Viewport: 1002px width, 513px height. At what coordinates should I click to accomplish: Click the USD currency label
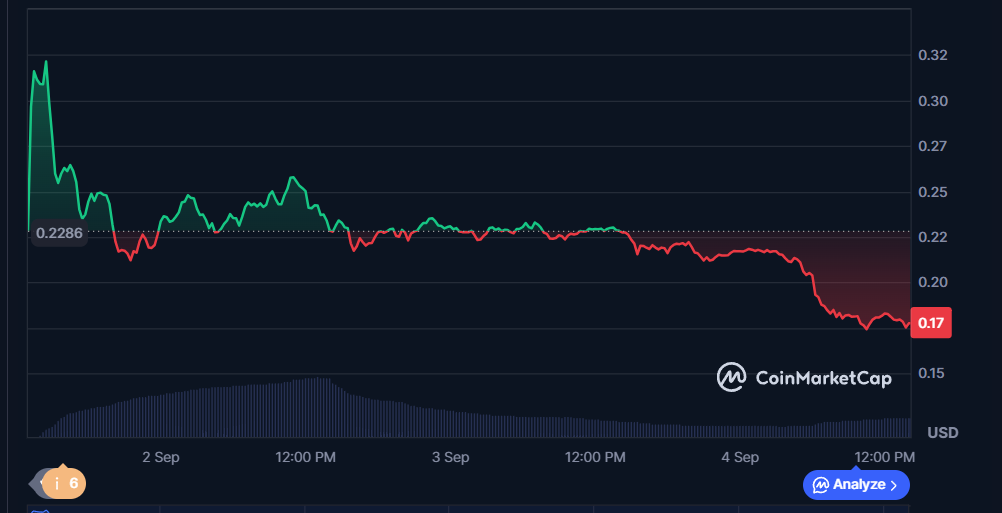coord(942,433)
